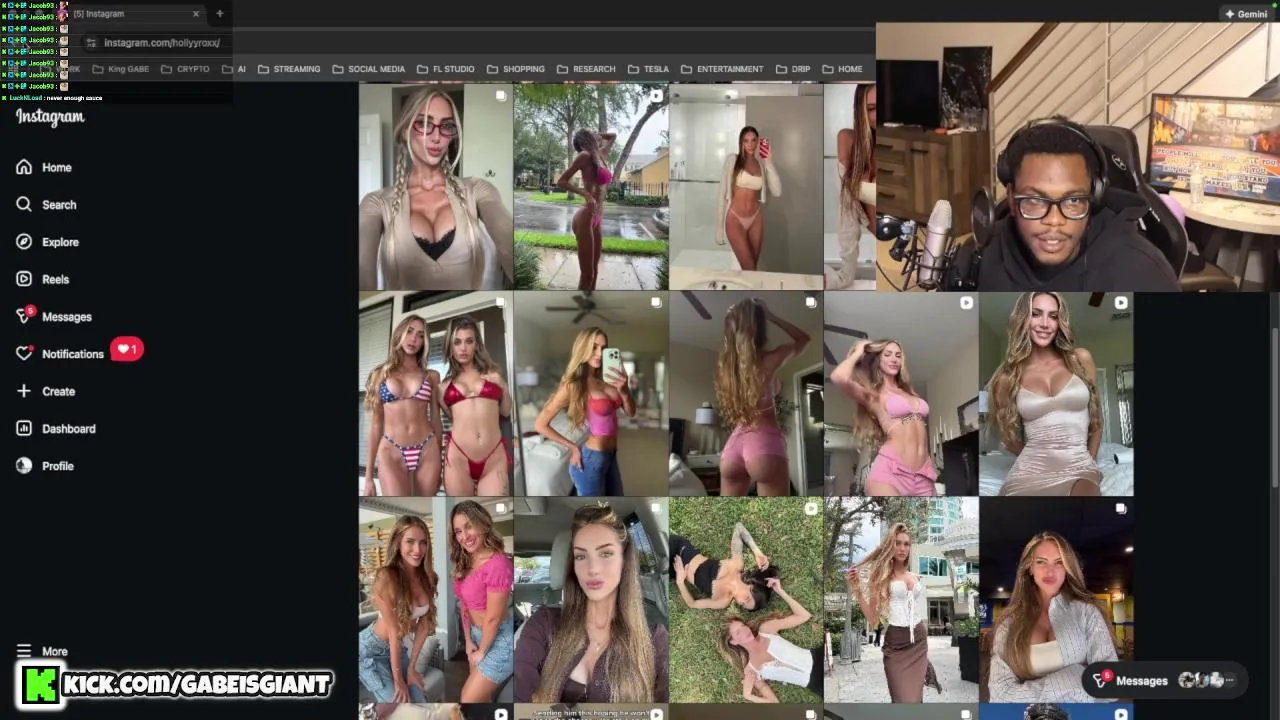This screenshot has width=1280, height=720.
Task: Close the Instagram browser tab
Action: tap(196, 14)
